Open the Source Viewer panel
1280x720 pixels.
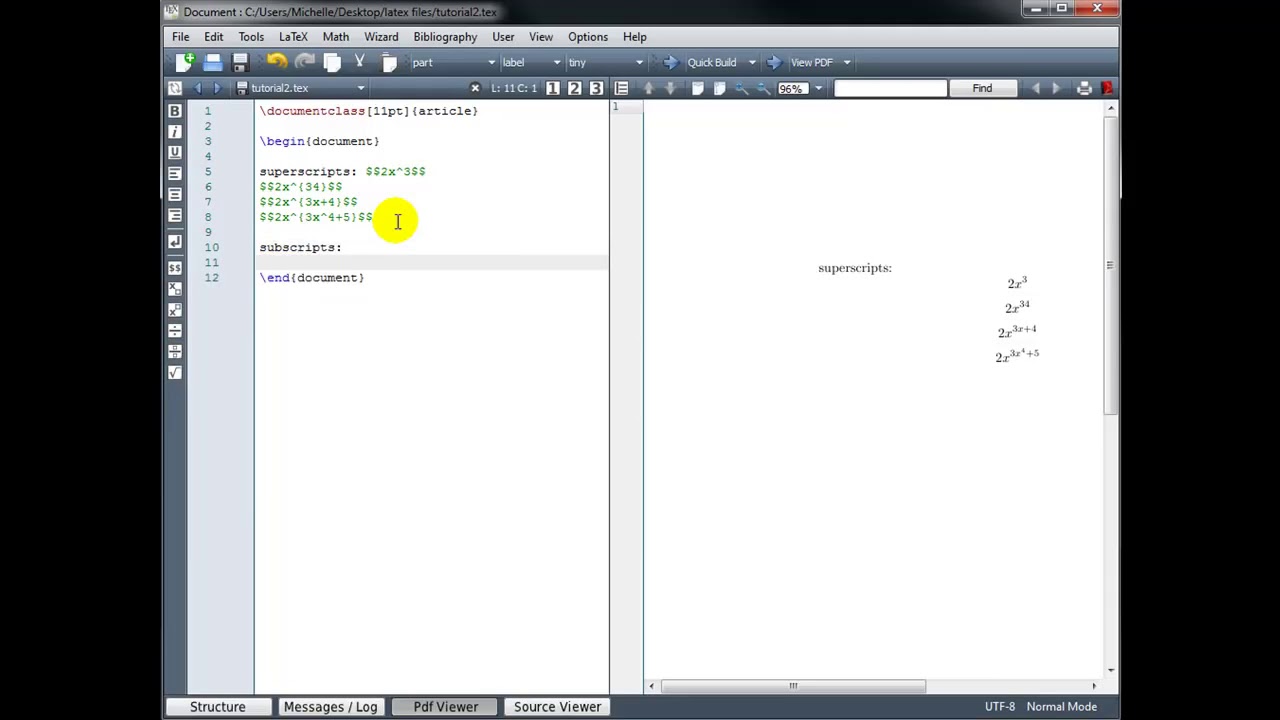557,707
